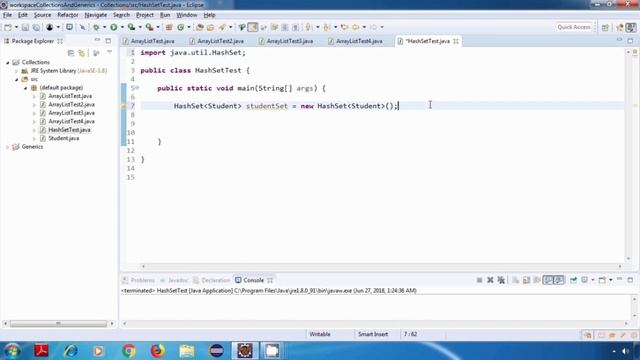Viewport: 640px width, 360px height.
Task: Expand the Generics project node
Action: tap(7, 147)
